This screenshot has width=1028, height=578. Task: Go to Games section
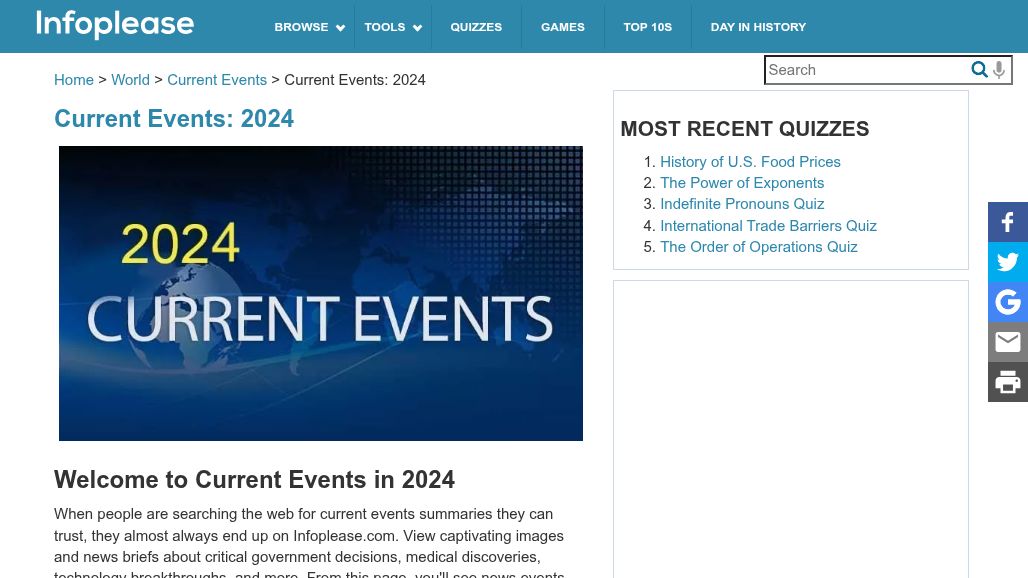(x=563, y=27)
